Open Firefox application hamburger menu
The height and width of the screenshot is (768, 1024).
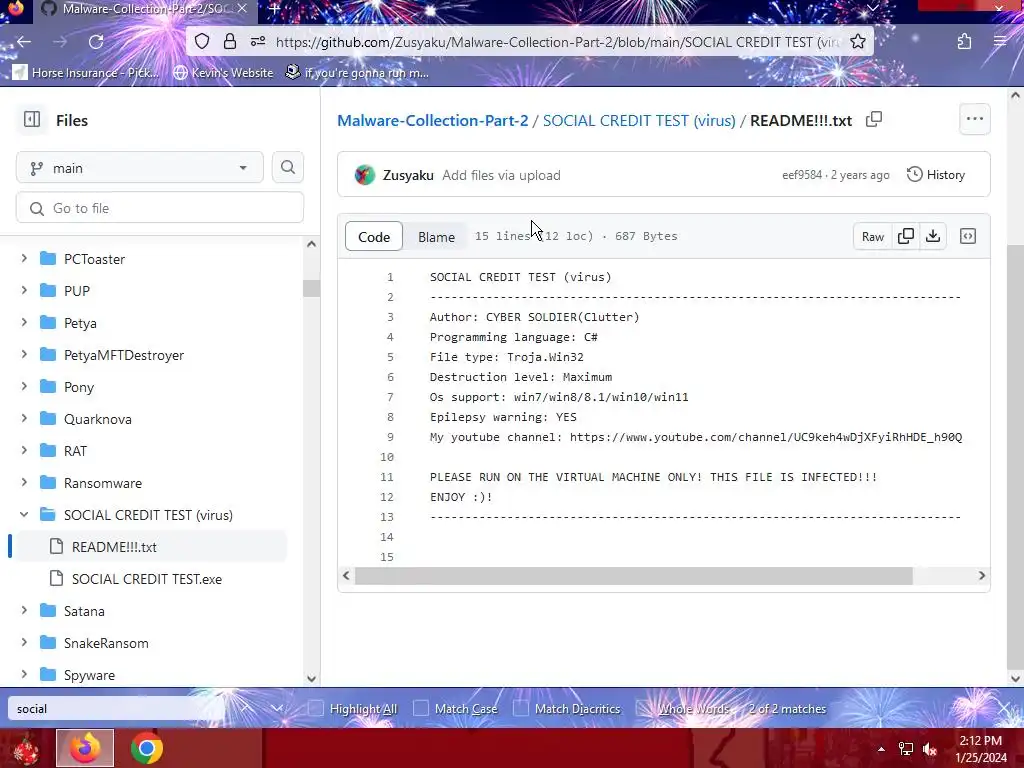click(x=999, y=42)
